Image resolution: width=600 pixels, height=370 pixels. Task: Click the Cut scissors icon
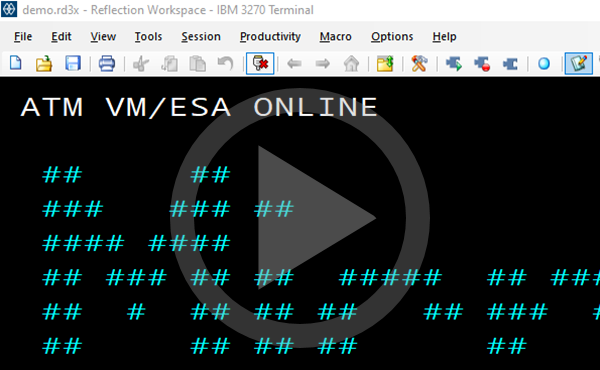pyautogui.click(x=141, y=64)
